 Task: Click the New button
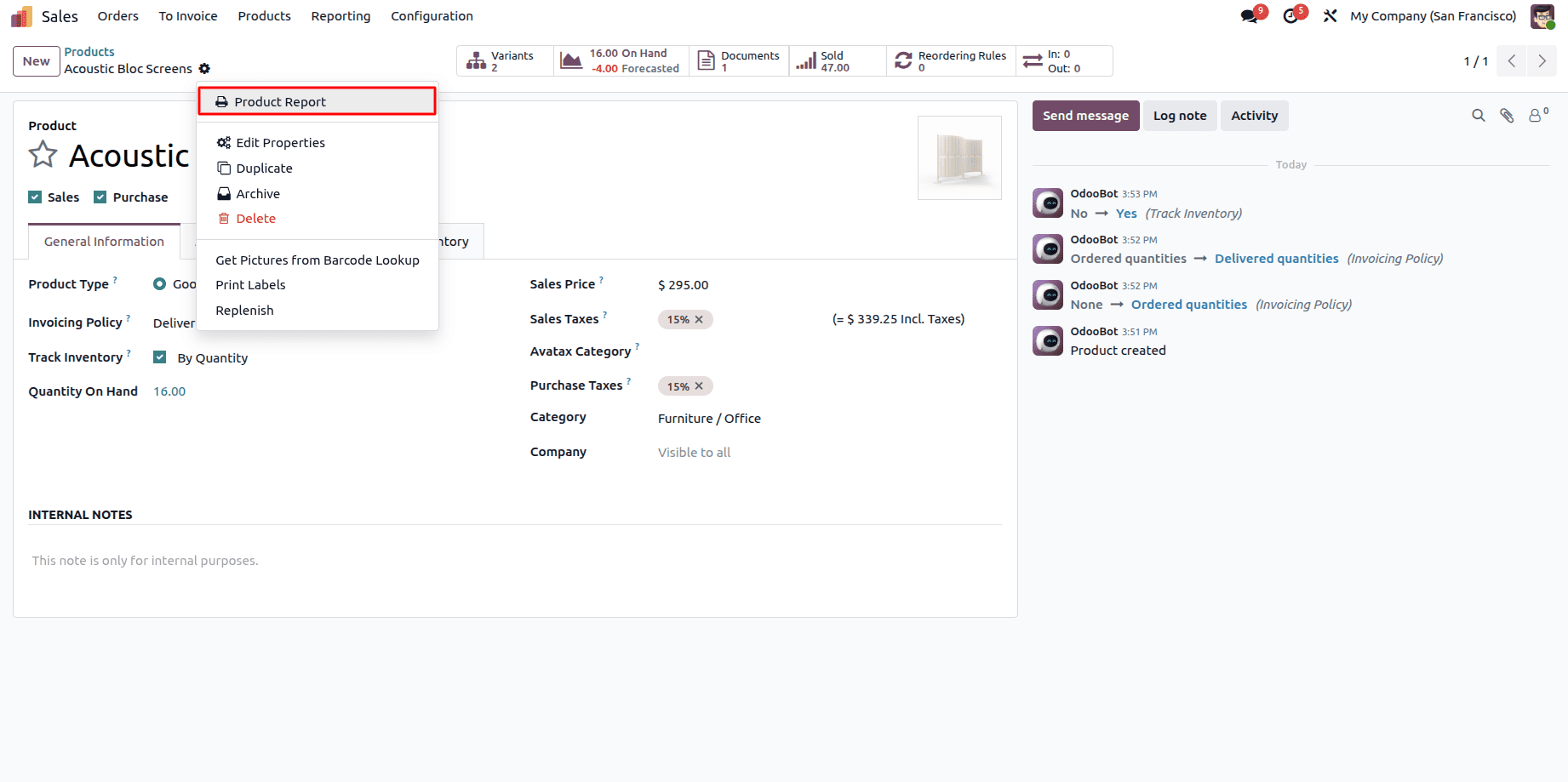36,60
